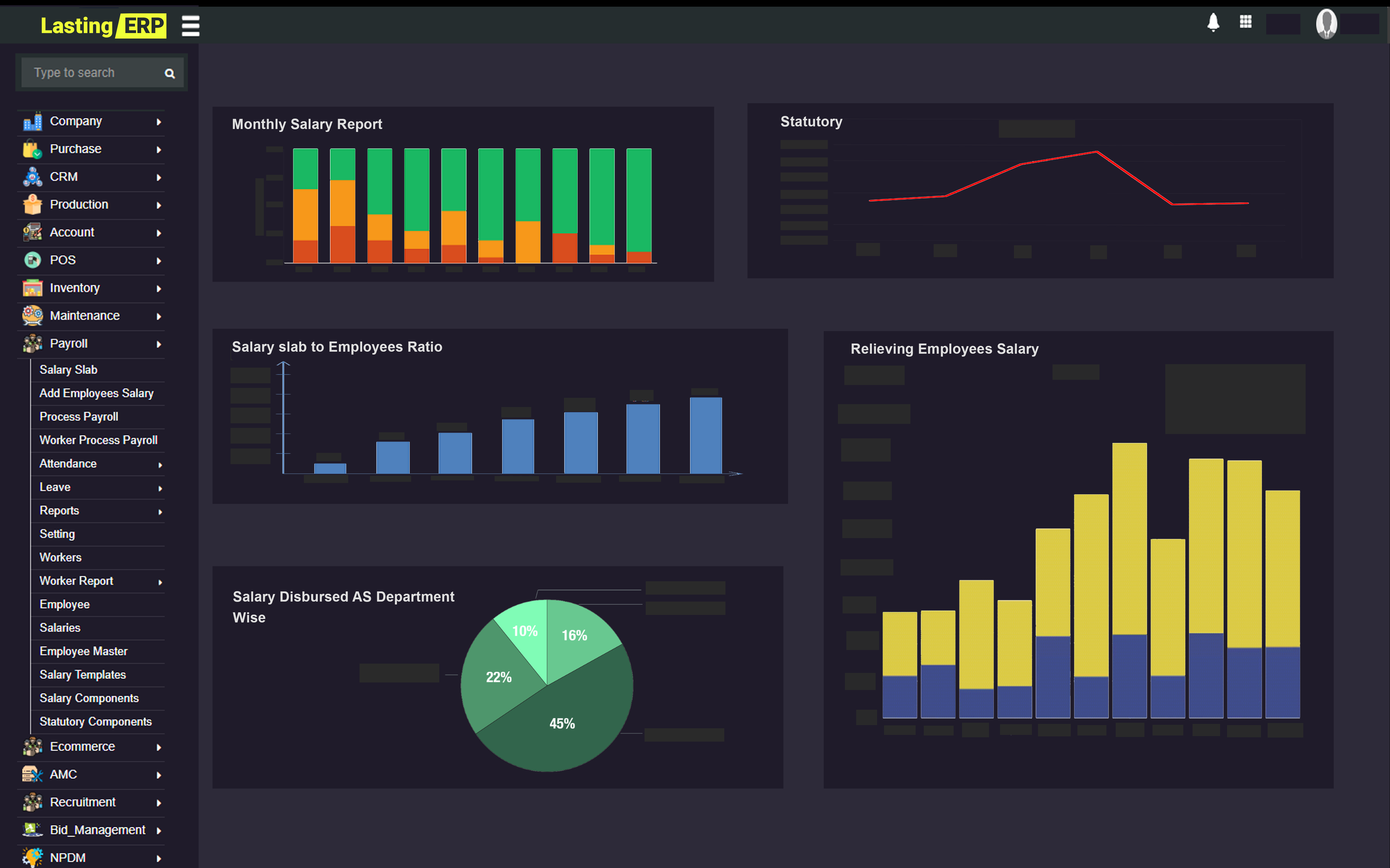
Task: Select Process Payroll menu item
Action: (79, 417)
